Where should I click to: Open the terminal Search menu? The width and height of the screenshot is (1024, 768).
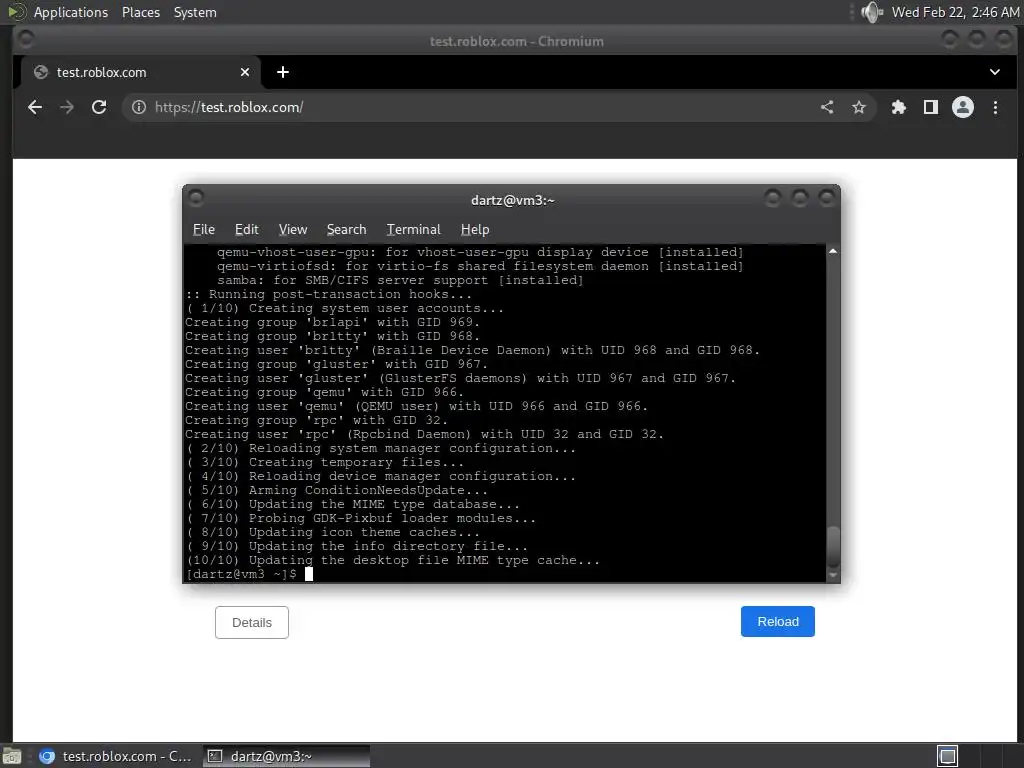[x=346, y=229]
